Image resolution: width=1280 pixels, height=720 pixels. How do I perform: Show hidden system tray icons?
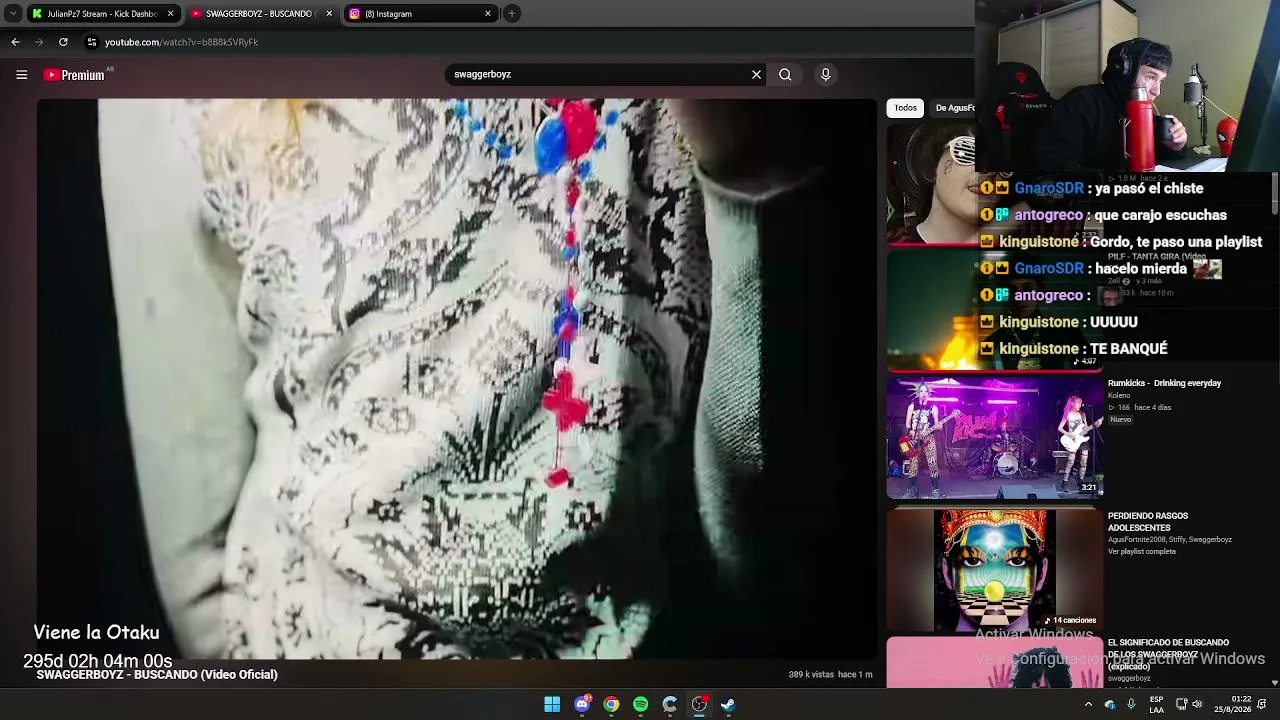click(x=1088, y=704)
